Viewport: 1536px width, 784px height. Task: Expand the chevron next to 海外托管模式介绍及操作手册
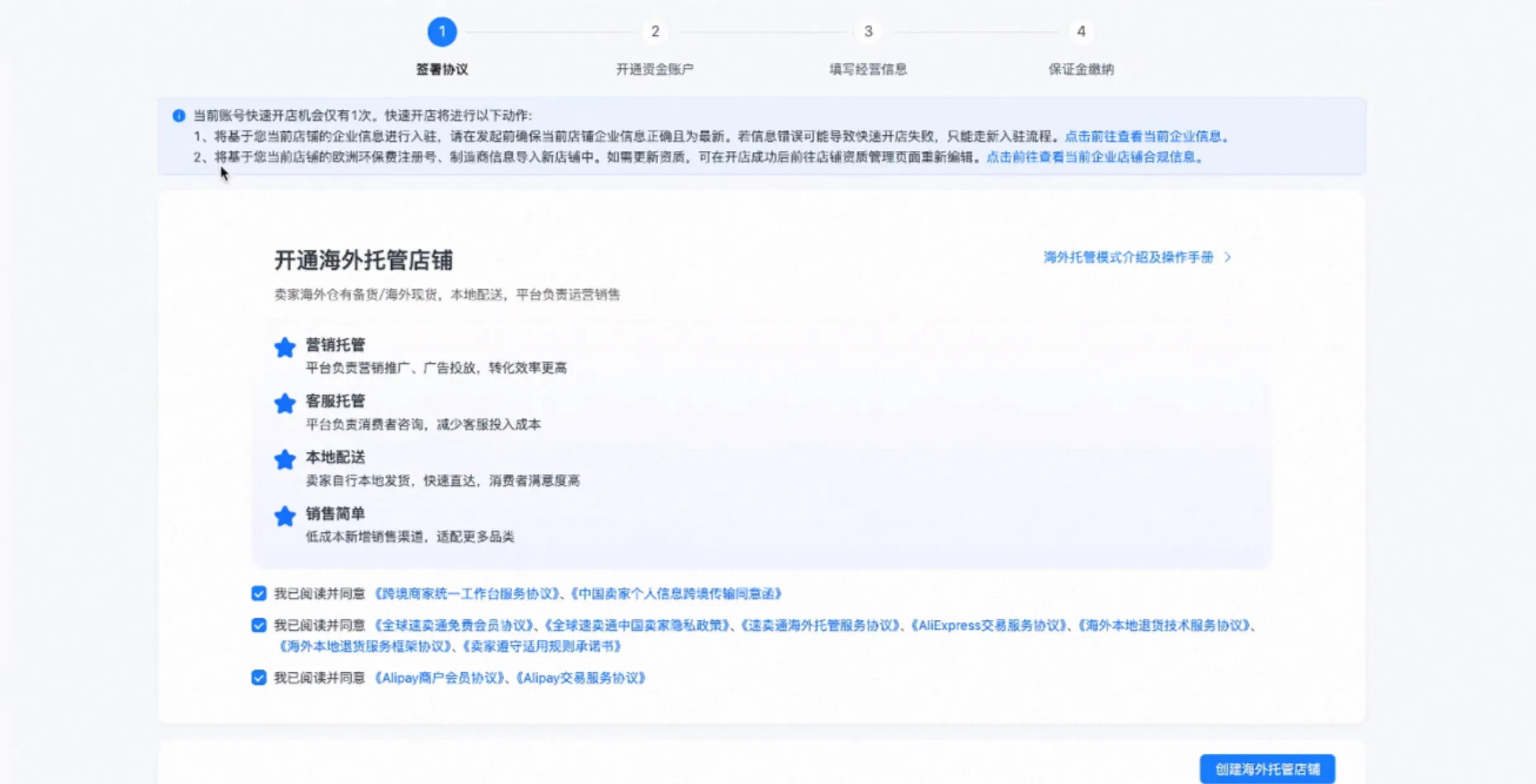click(x=1227, y=258)
